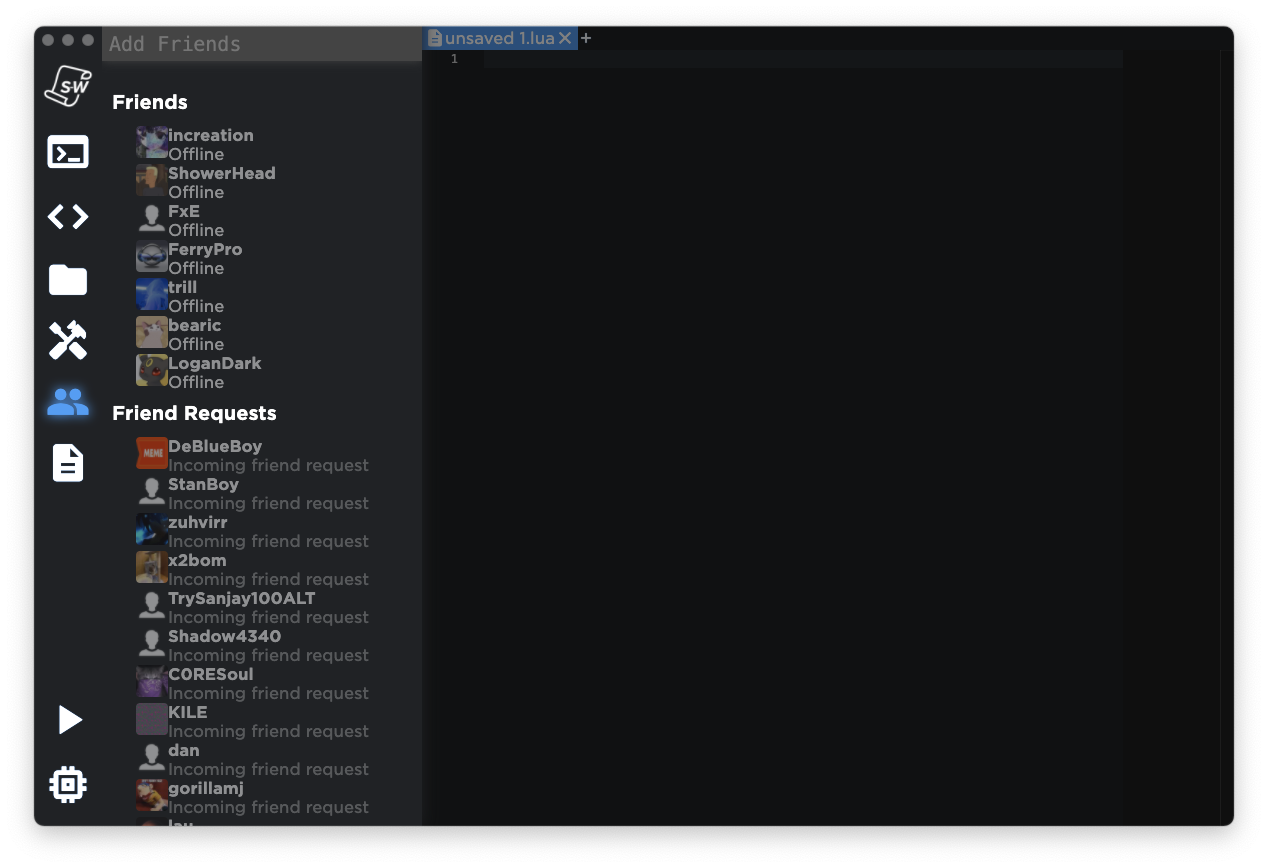Click the Script-Ware scroll logo icon
This screenshot has height=868, width=1268.
point(68,86)
